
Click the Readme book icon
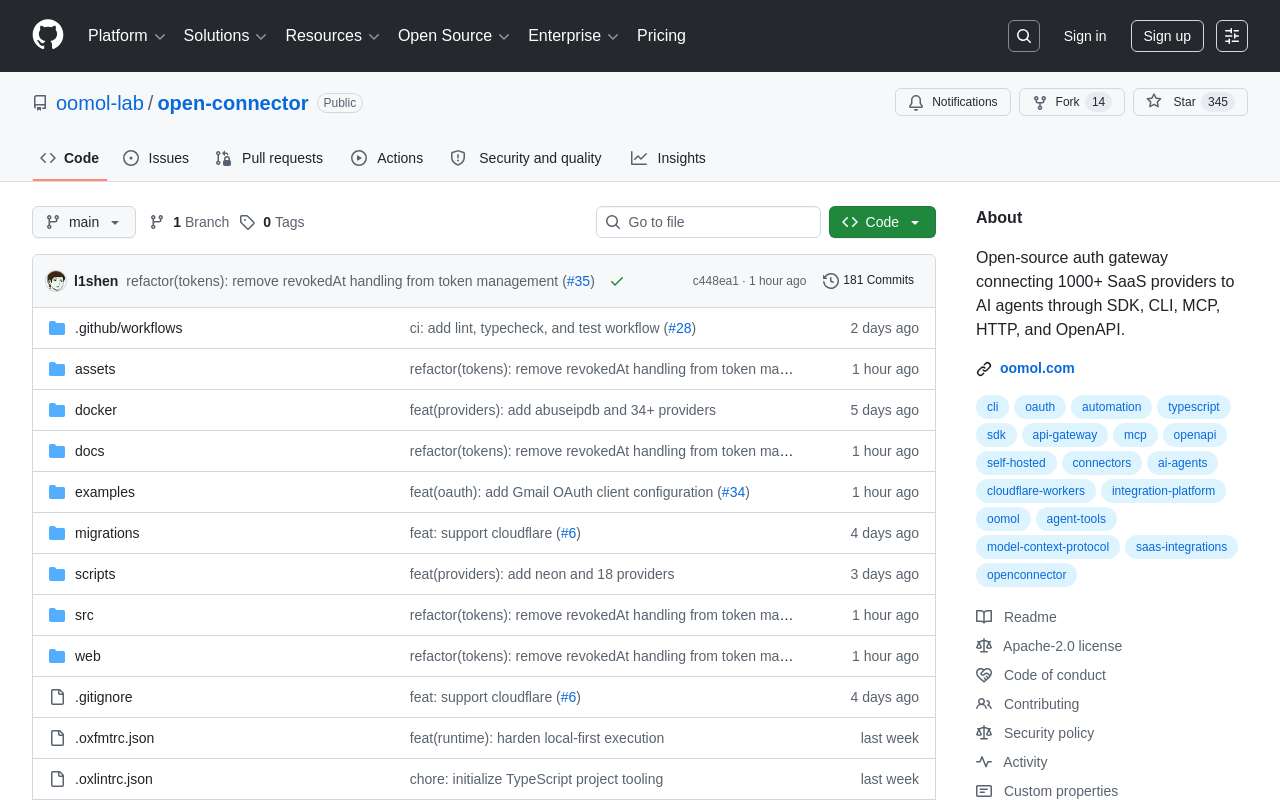(x=984, y=617)
